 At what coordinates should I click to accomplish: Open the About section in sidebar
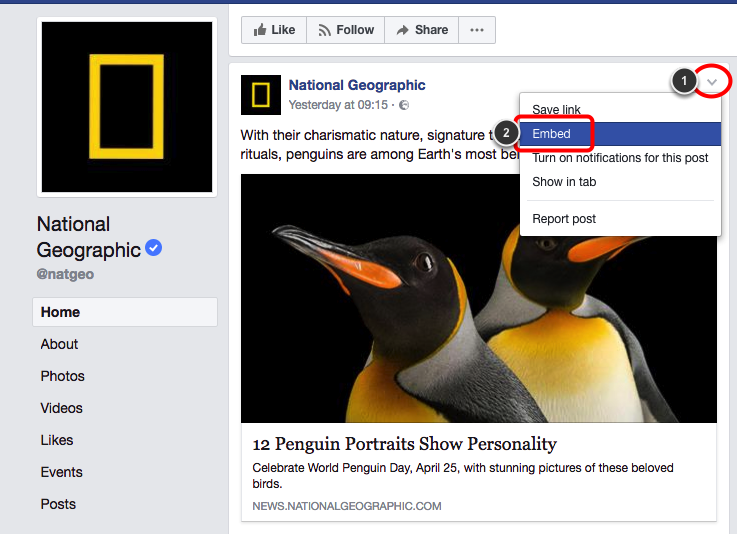pyautogui.click(x=59, y=344)
